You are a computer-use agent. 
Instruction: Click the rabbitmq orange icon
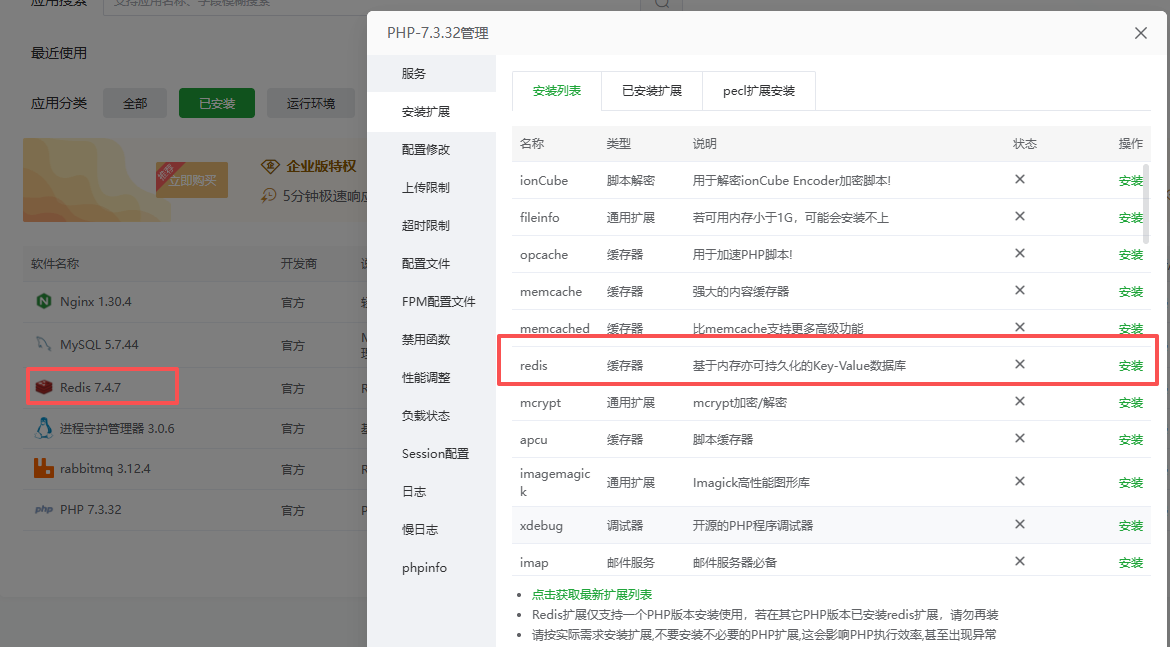tap(44, 469)
